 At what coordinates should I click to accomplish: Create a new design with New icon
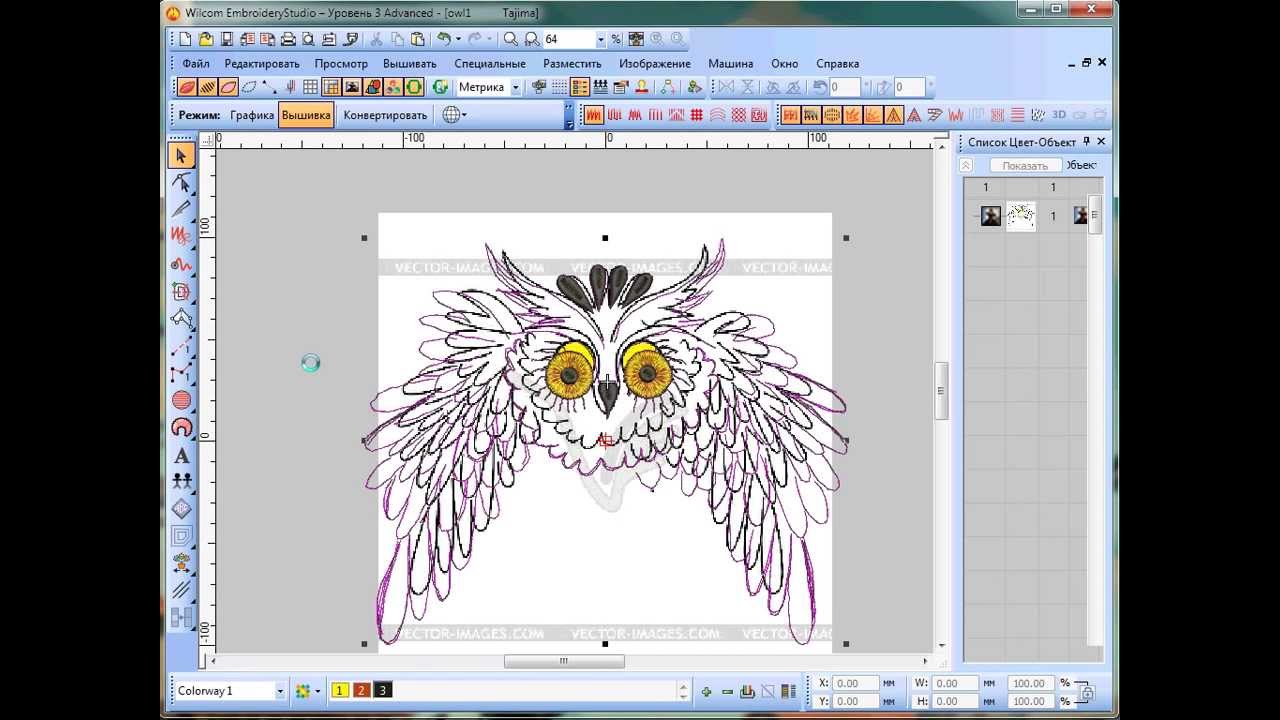coord(185,39)
